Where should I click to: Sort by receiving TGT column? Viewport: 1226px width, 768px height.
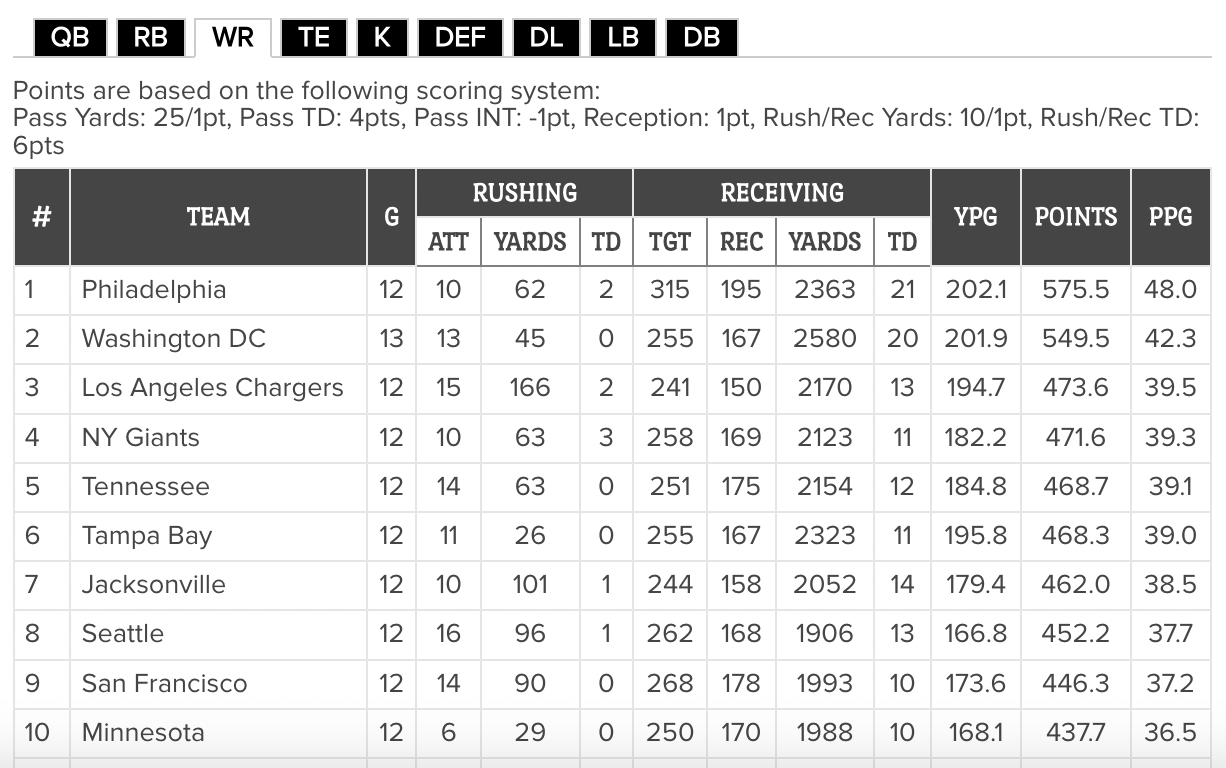[x=669, y=242]
